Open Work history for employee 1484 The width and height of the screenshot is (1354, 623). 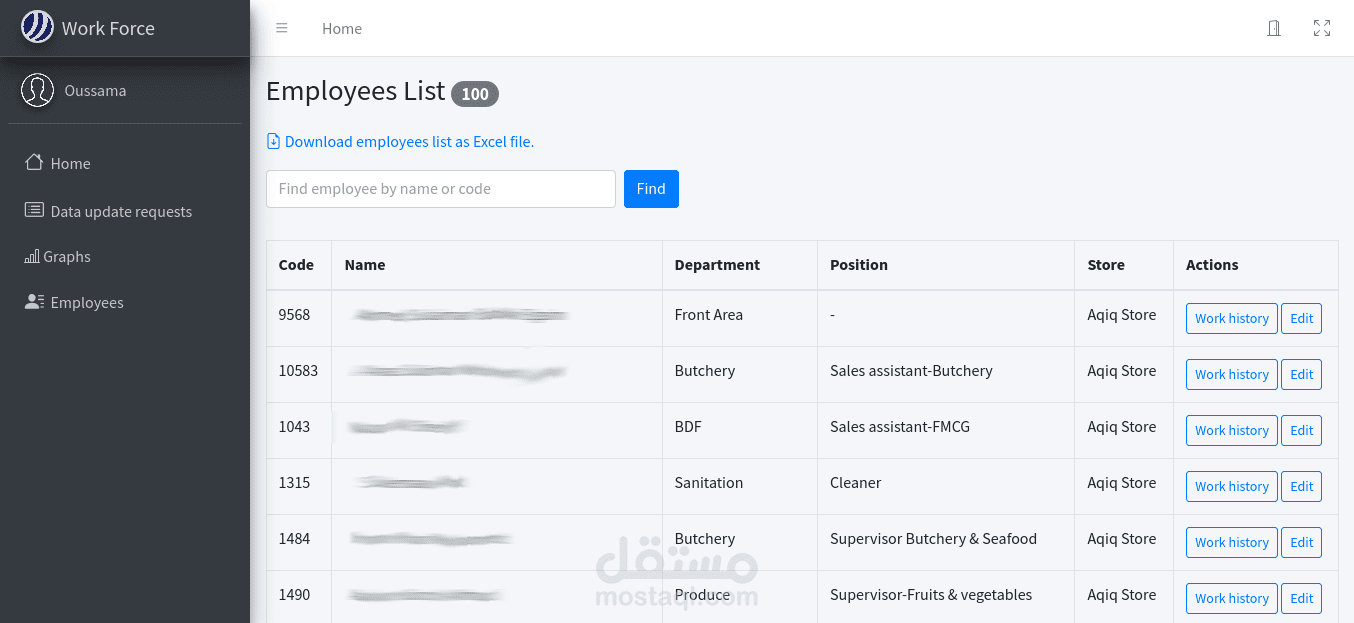click(1231, 542)
